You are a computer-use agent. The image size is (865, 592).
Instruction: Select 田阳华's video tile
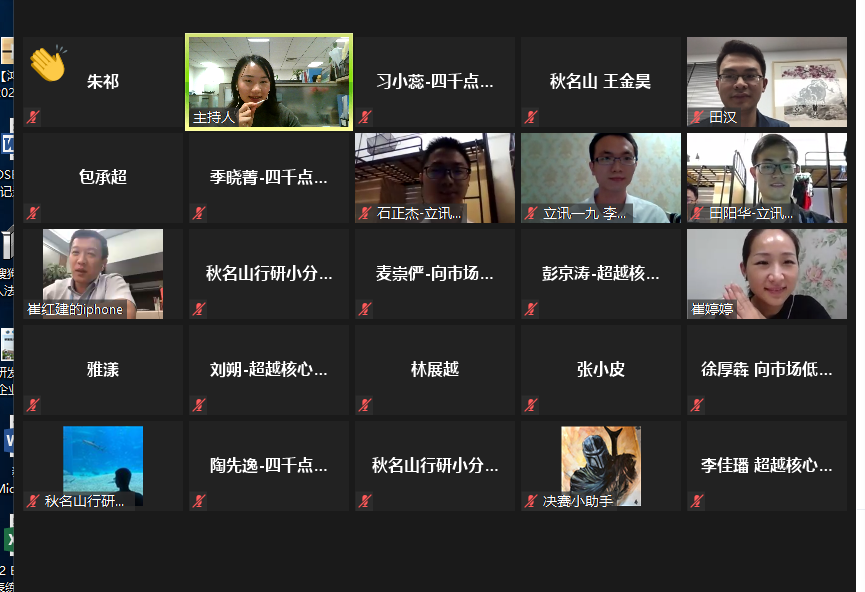(x=767, y=178)
